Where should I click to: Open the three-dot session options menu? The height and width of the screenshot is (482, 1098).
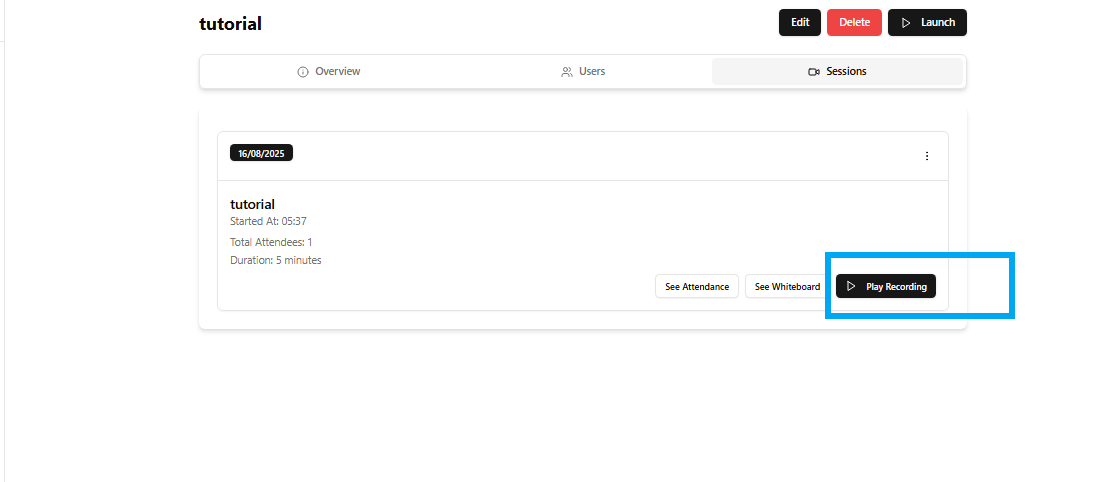point(926,156)
